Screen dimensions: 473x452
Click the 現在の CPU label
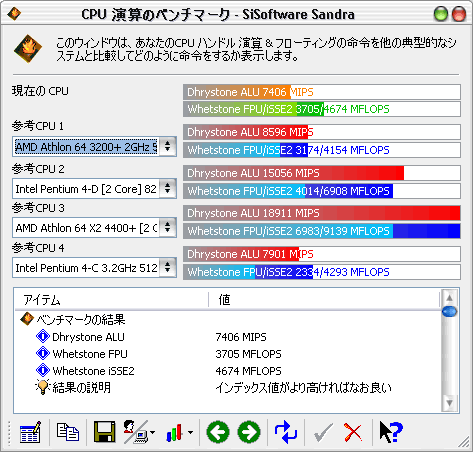point(40,91)
